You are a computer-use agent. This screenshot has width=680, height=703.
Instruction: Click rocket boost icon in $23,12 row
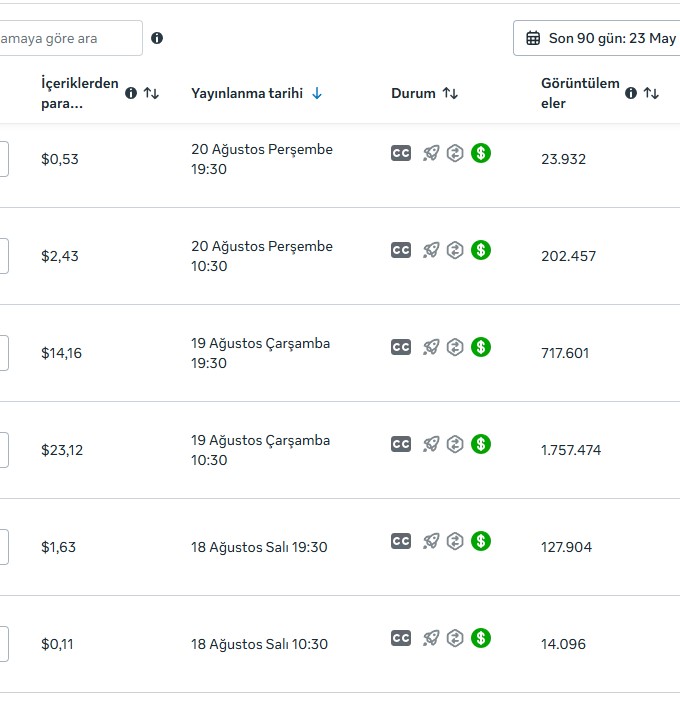pos(431,444)
